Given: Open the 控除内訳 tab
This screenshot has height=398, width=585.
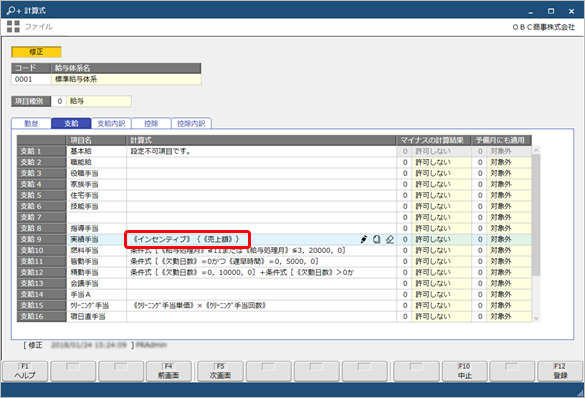Looking at the screenshot, I should coord(191,123).
